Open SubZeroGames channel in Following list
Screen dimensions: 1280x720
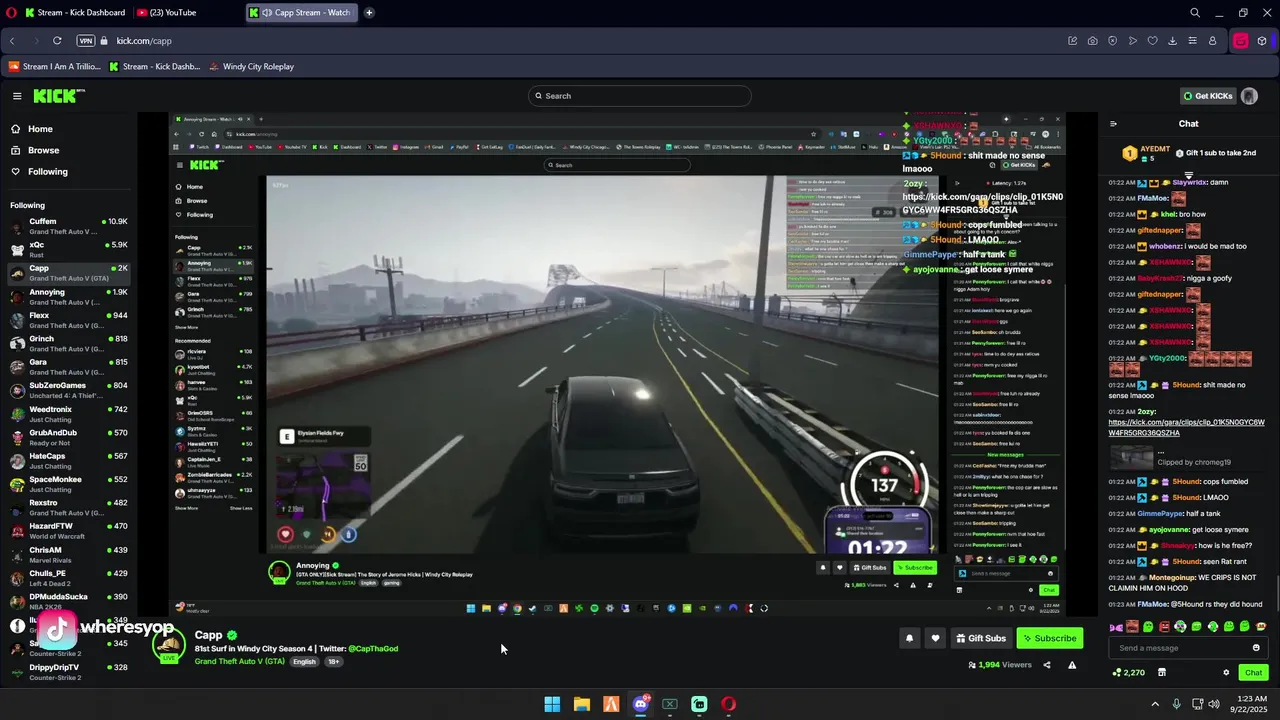coord(68,390)
